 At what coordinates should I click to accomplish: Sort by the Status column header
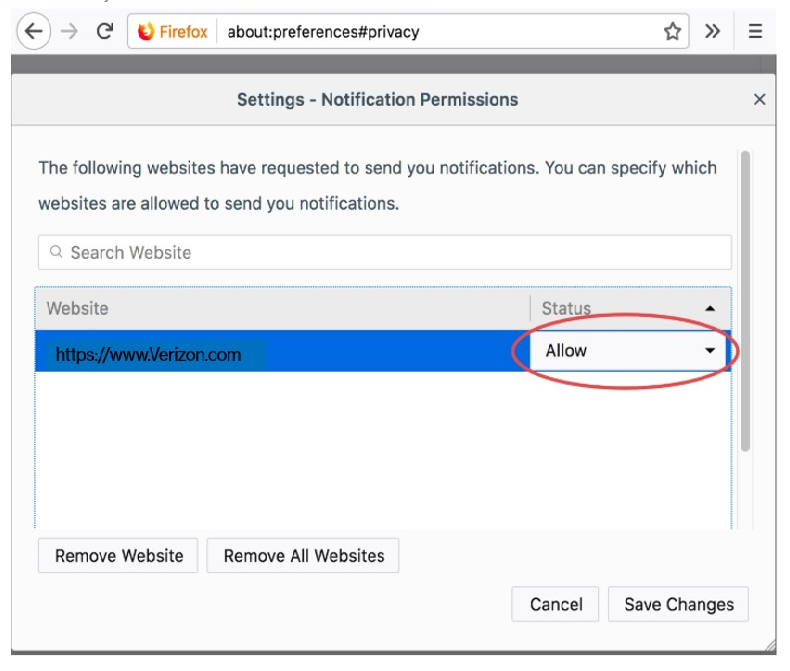pyautogui.click(x=630, y=308)
